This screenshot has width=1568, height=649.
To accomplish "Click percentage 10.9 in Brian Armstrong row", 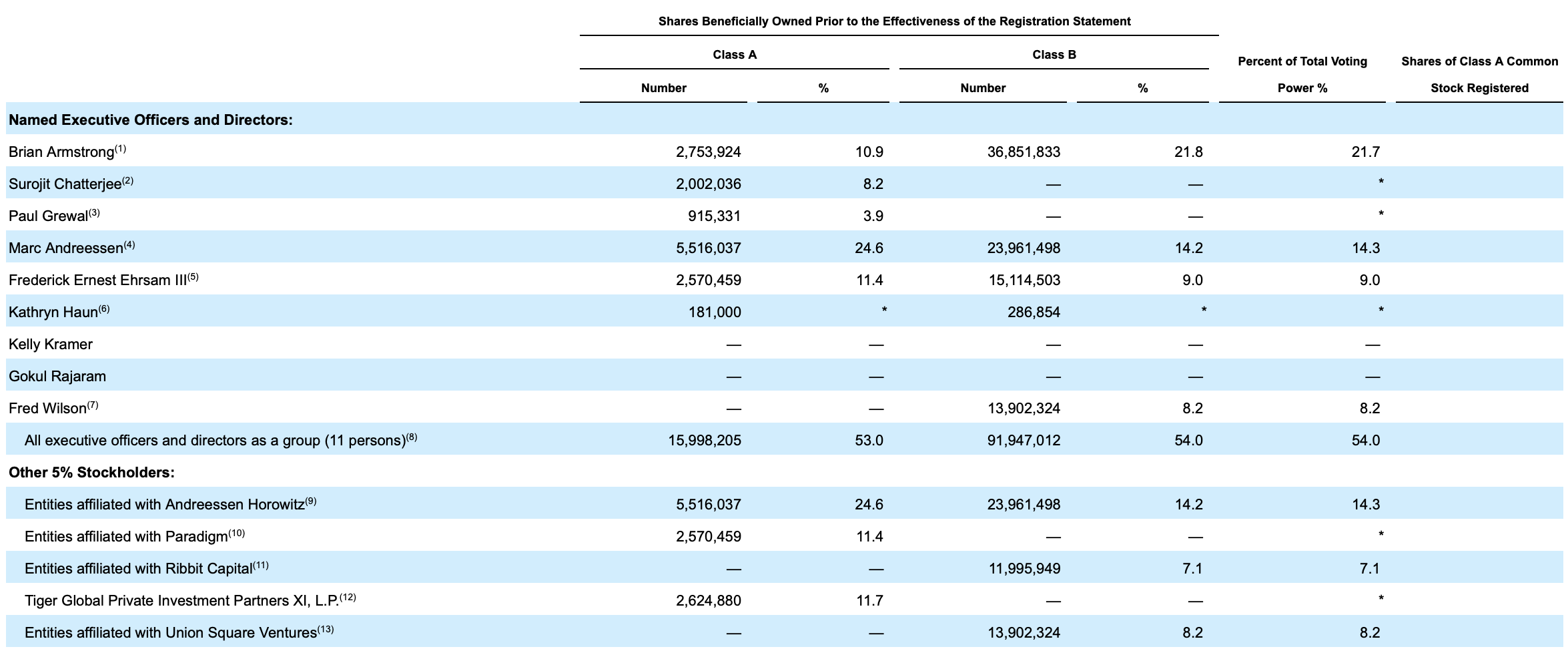I will tap(869, 152).
